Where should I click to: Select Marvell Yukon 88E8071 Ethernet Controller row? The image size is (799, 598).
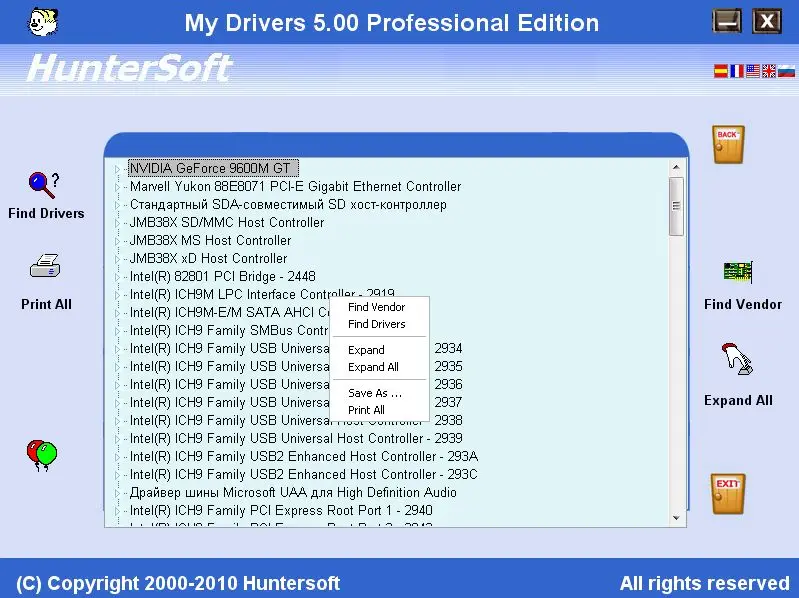click(x=295, y=186)
